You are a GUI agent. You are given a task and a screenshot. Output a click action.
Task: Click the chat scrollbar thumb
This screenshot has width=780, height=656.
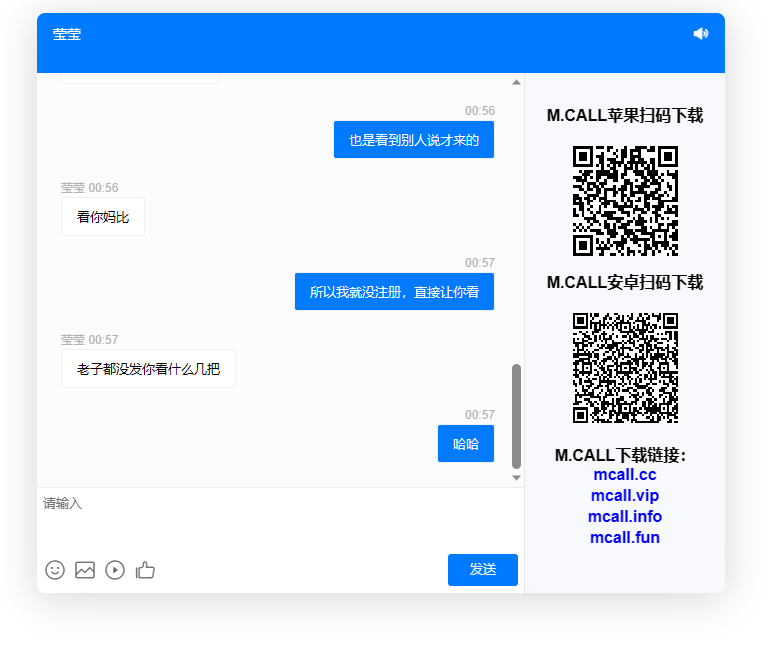(x=517, y=415)
